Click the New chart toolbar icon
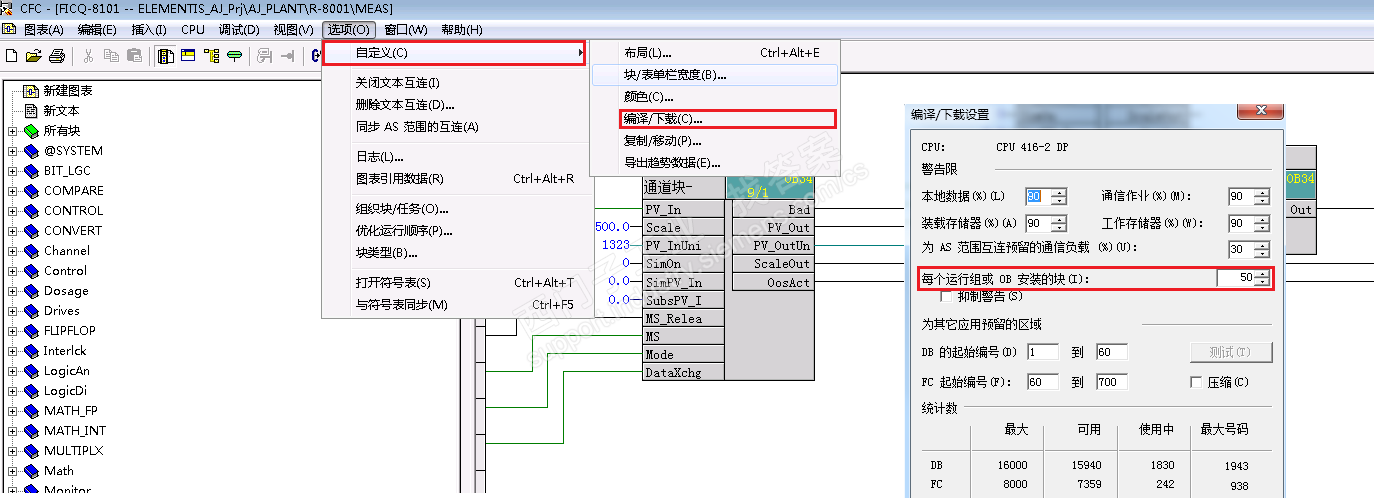This screenshot has height=498, width=1374. (x=13, y=56)
